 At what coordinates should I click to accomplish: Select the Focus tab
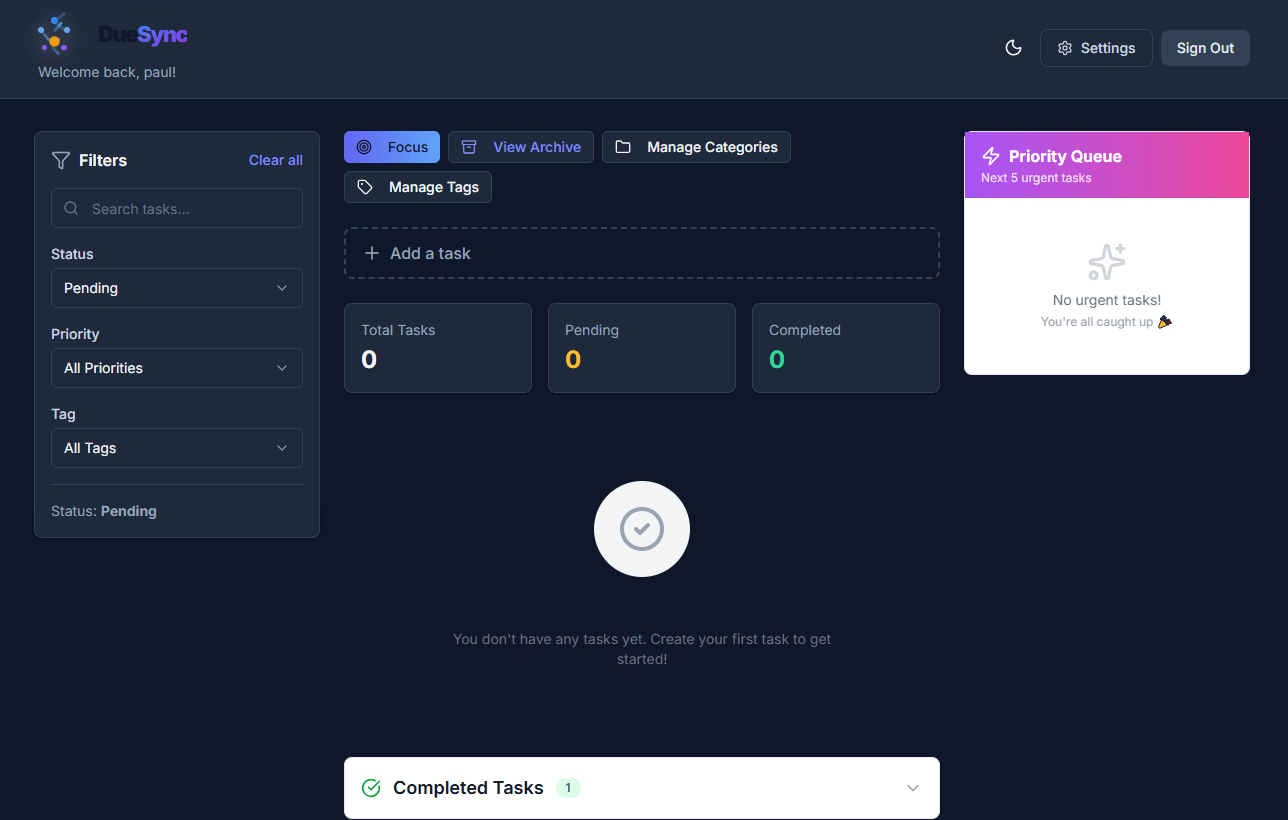click(391, 147)
